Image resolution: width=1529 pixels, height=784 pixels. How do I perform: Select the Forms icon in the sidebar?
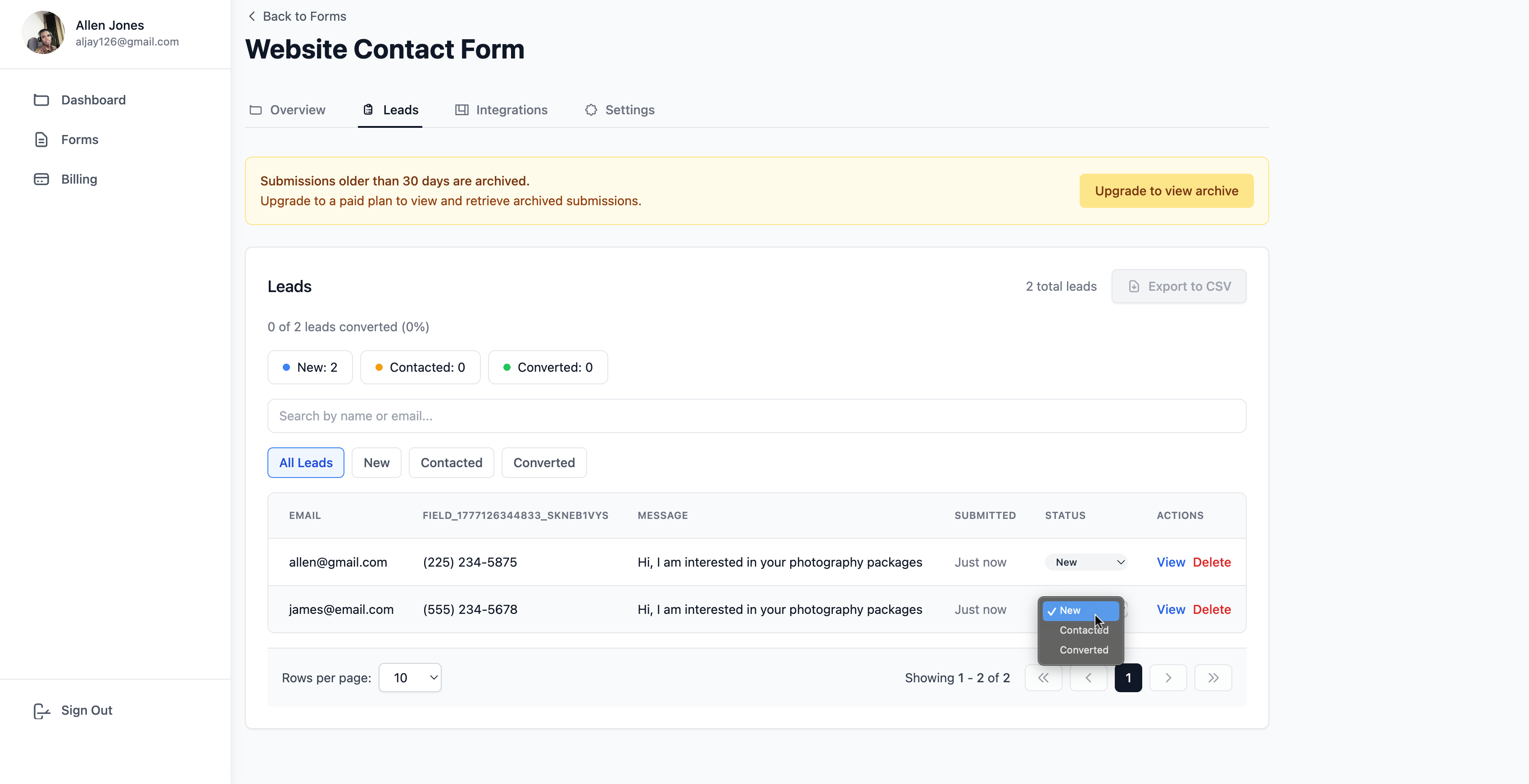click(41, 140)
